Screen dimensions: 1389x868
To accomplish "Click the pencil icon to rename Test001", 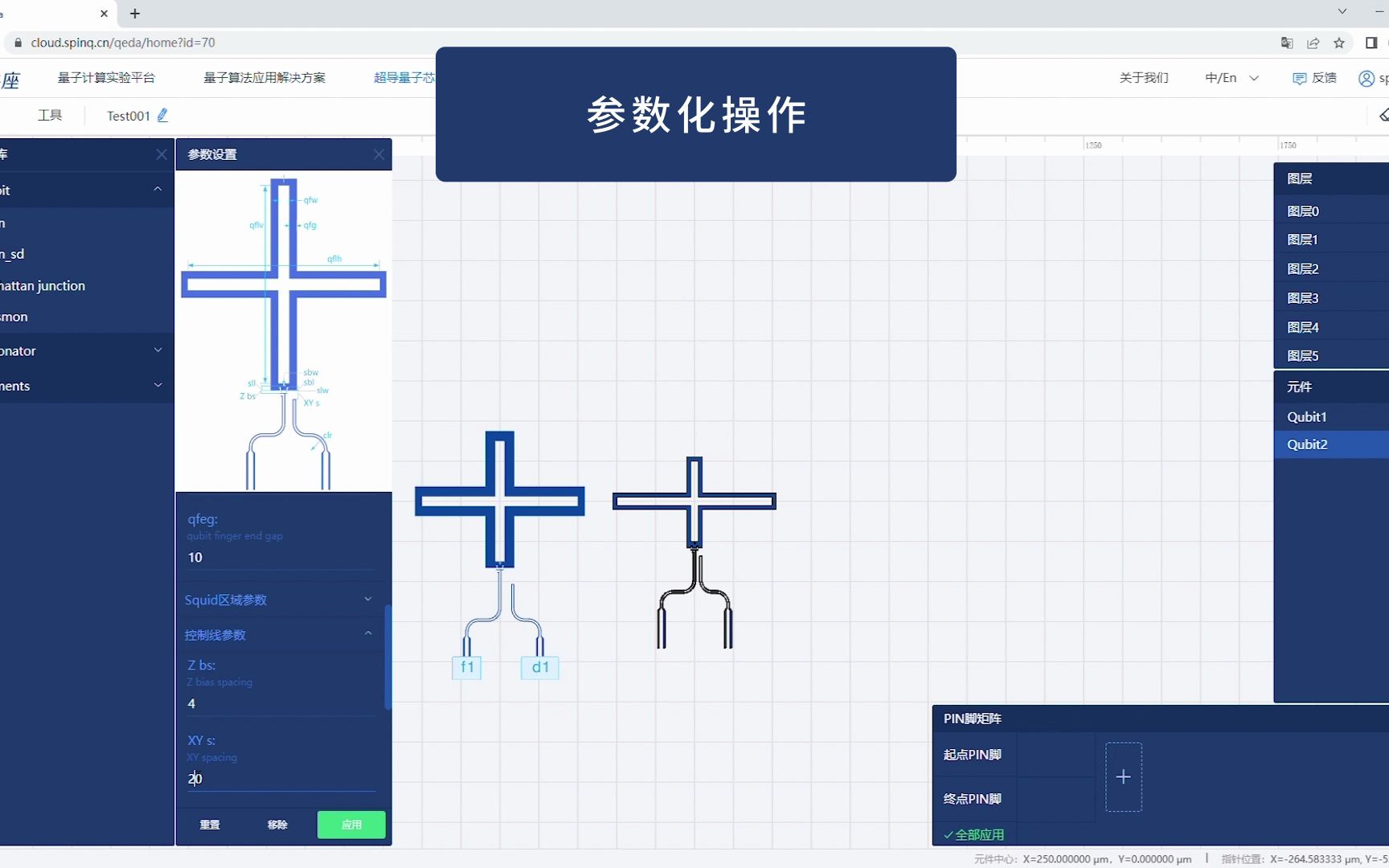I will [162, 115].
